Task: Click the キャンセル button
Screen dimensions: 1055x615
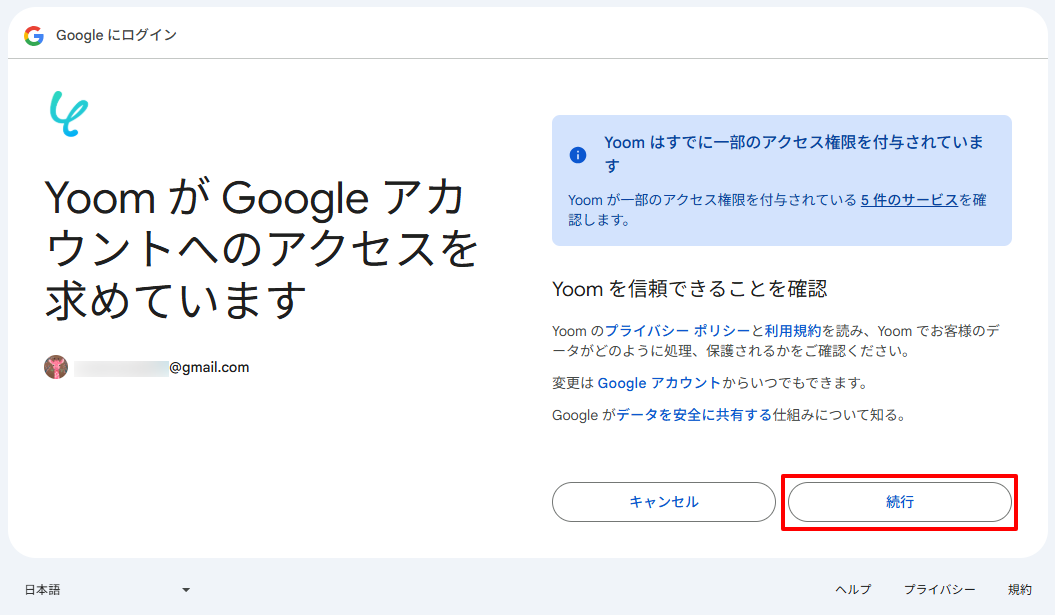Action: [x=663, y=502]
